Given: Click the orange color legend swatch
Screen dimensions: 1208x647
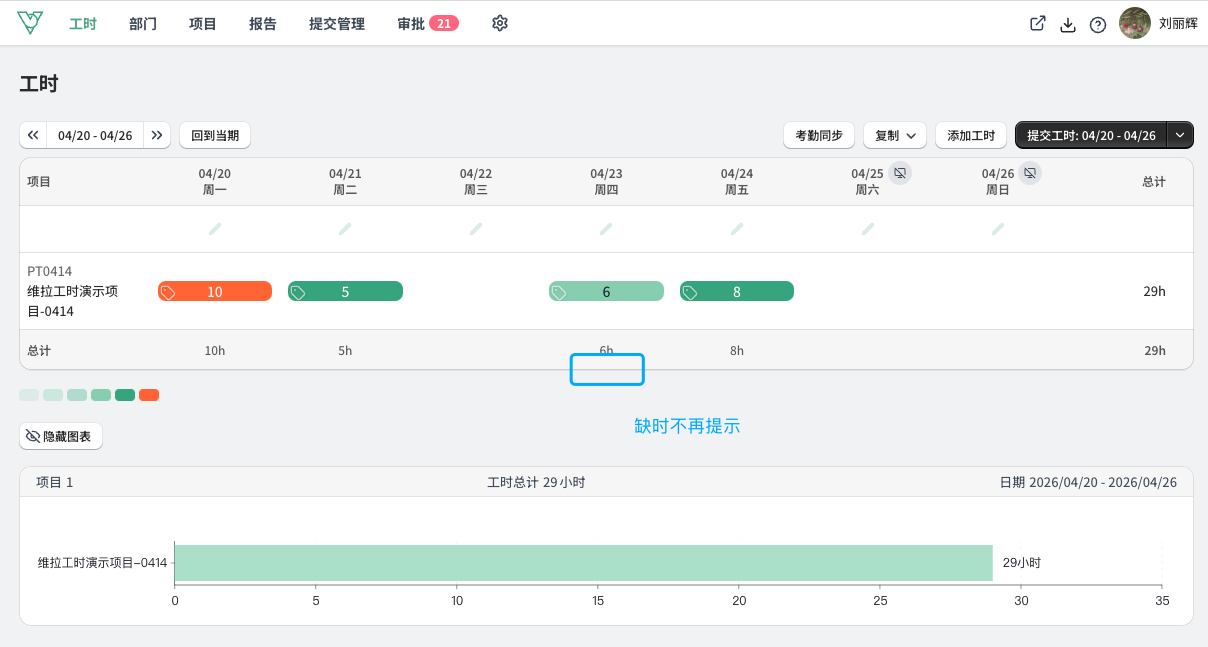Looking at the screenshot, I should point(149,395).
